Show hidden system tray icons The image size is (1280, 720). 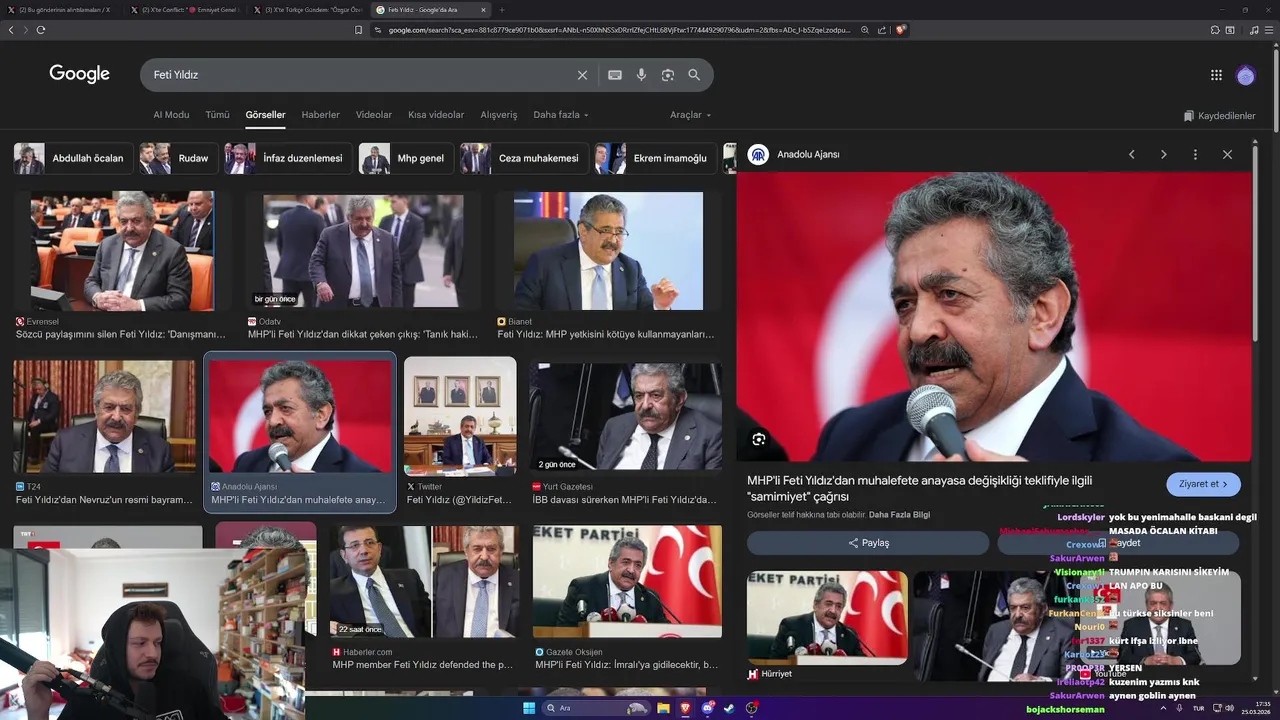tap(1163, 708)
